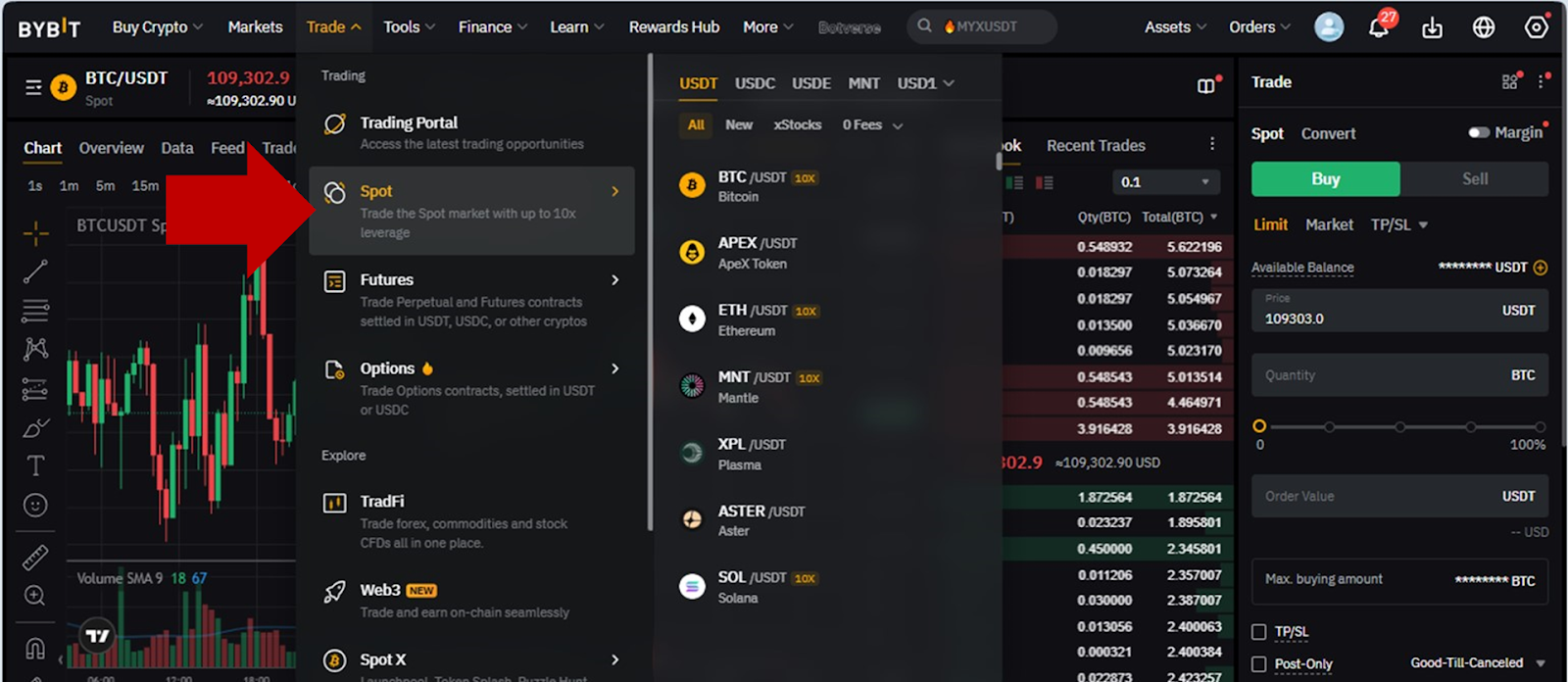Click the order quantity percentage slider

[x=1399, y=427]
